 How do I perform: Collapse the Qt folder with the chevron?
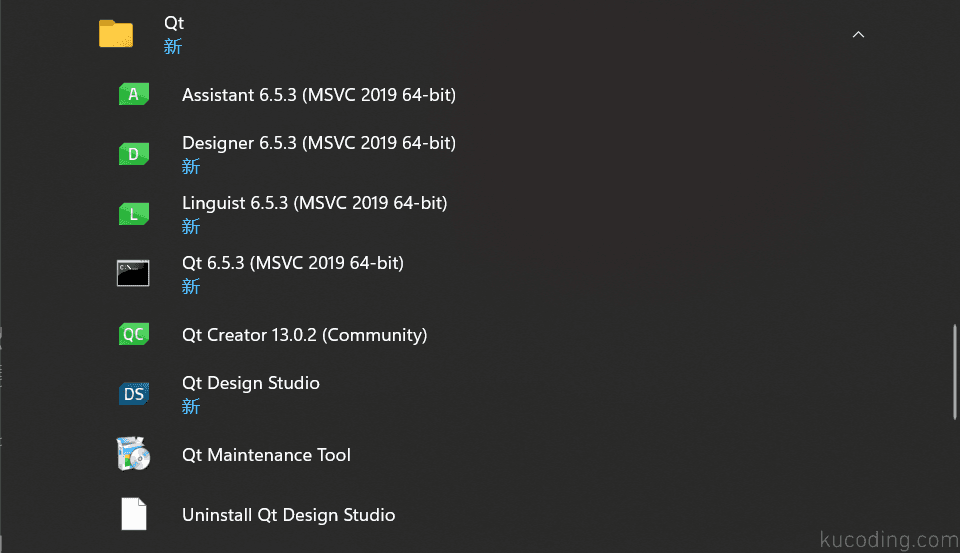[858, 34]
